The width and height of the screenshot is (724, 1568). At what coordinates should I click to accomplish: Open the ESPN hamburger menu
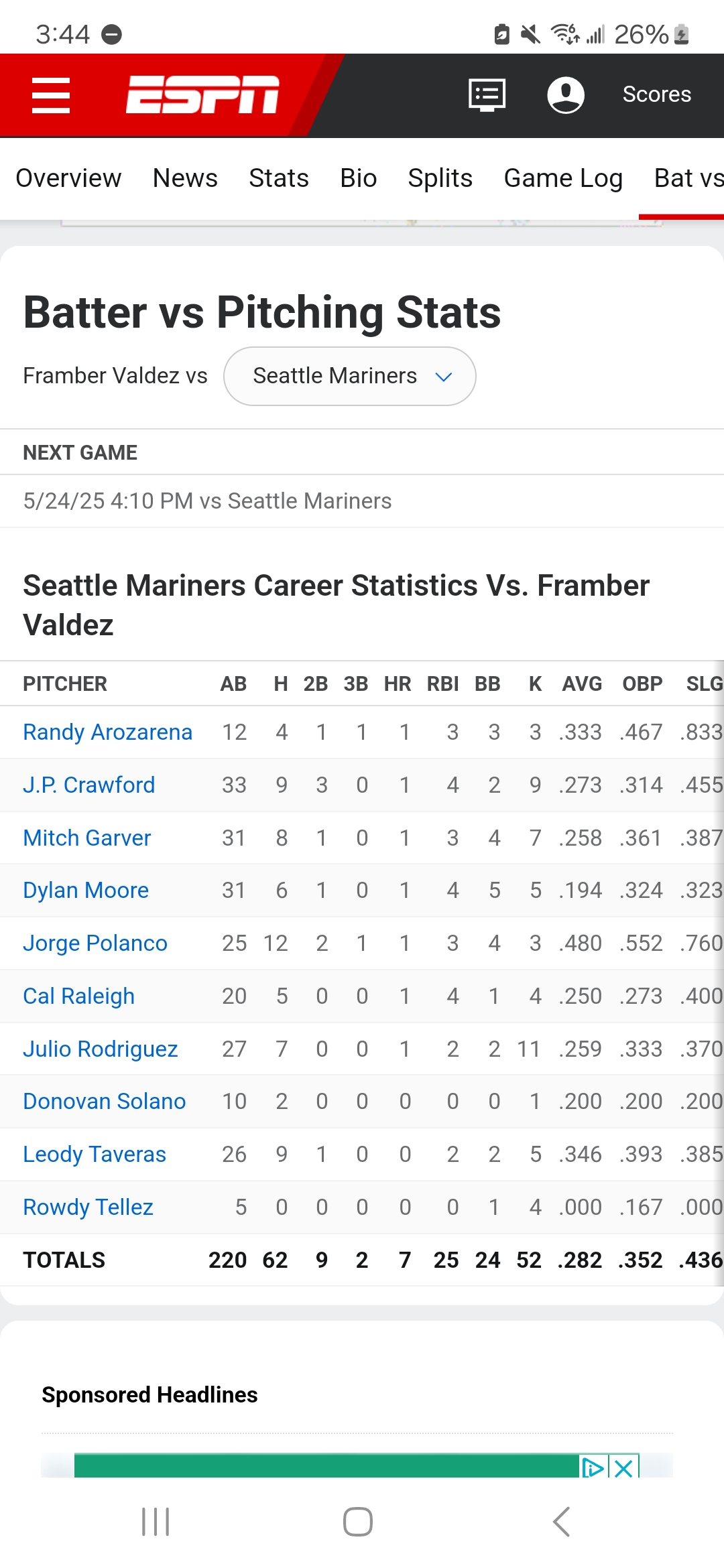[x=51, y=95]
